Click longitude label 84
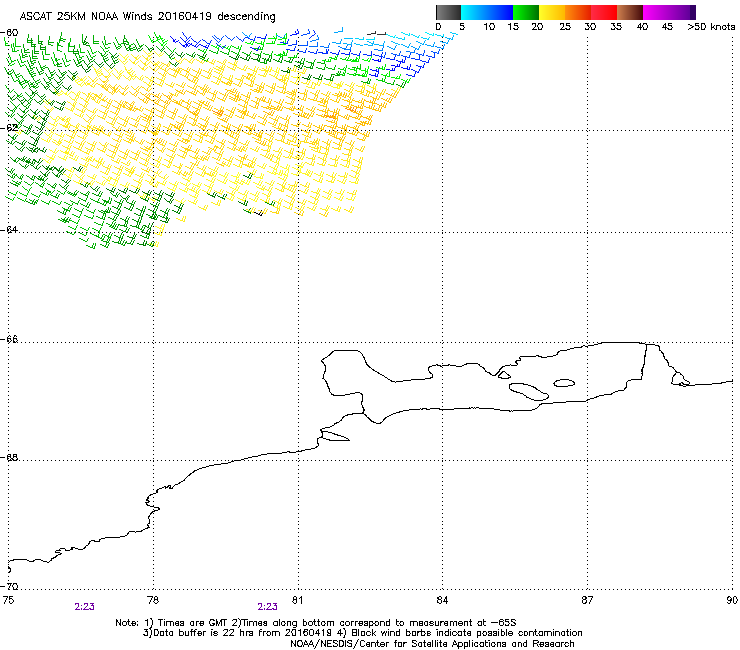This screenshot has height=650, width=740. (x=442, y=600)
